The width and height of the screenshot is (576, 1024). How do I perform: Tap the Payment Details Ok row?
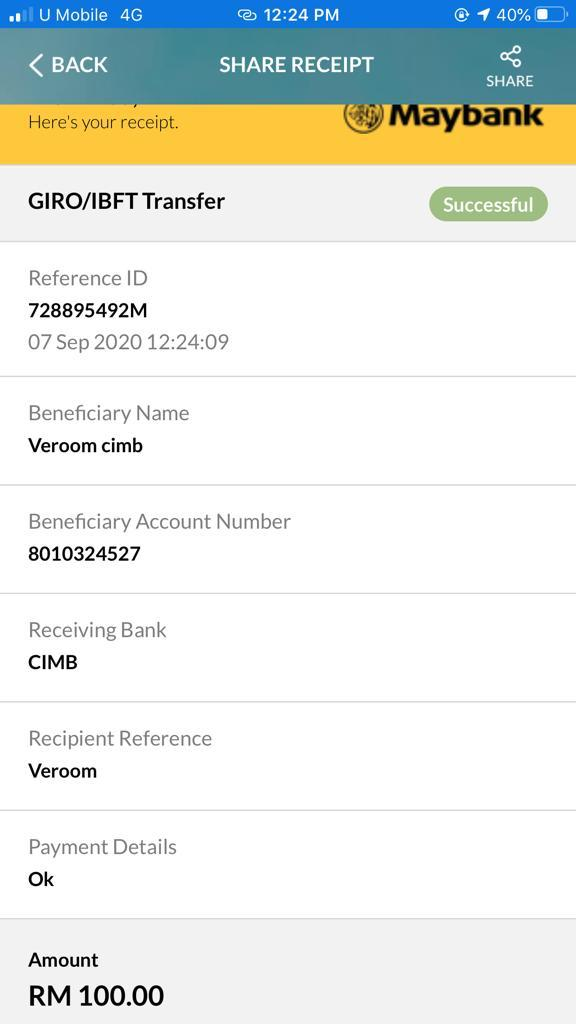click(x=288, y=864)
